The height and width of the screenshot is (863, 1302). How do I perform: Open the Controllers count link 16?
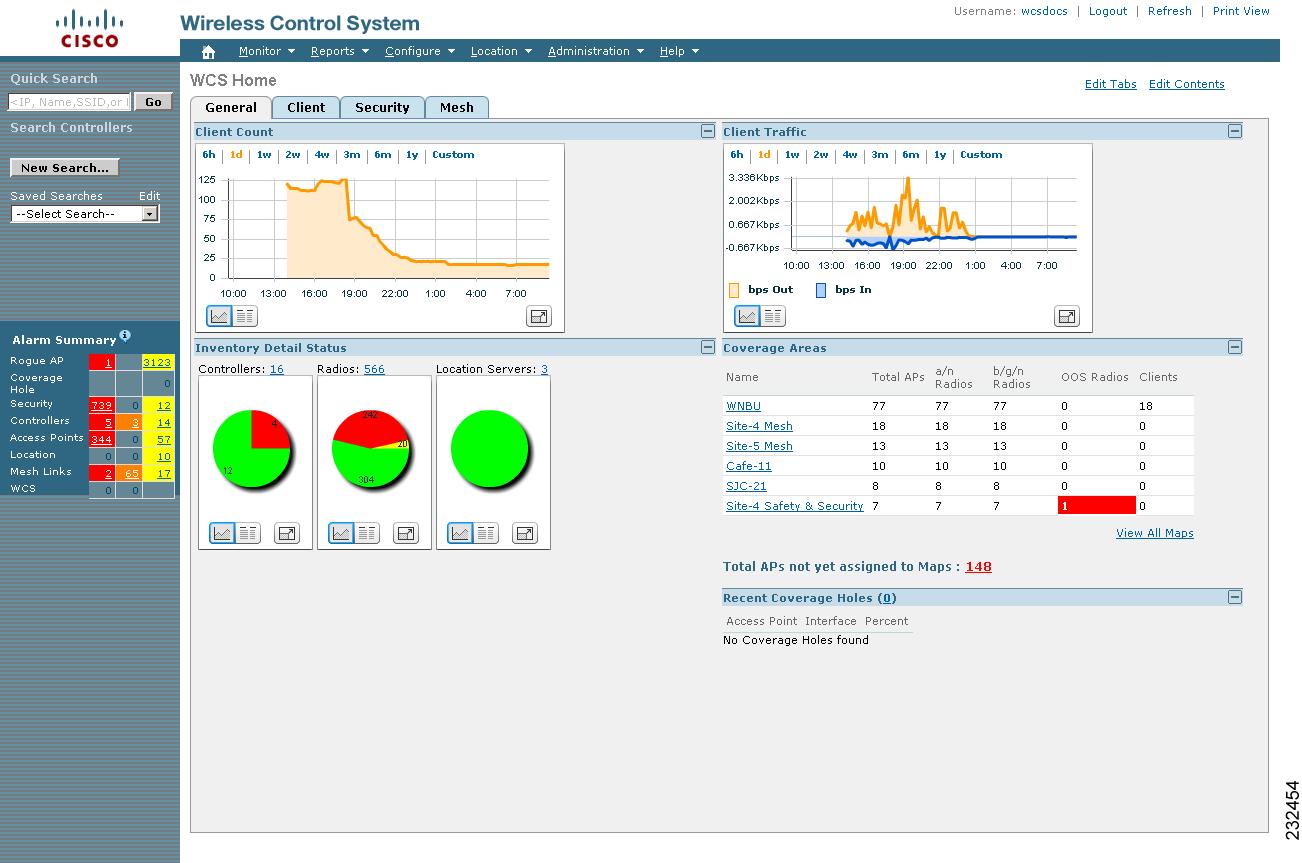277,369
